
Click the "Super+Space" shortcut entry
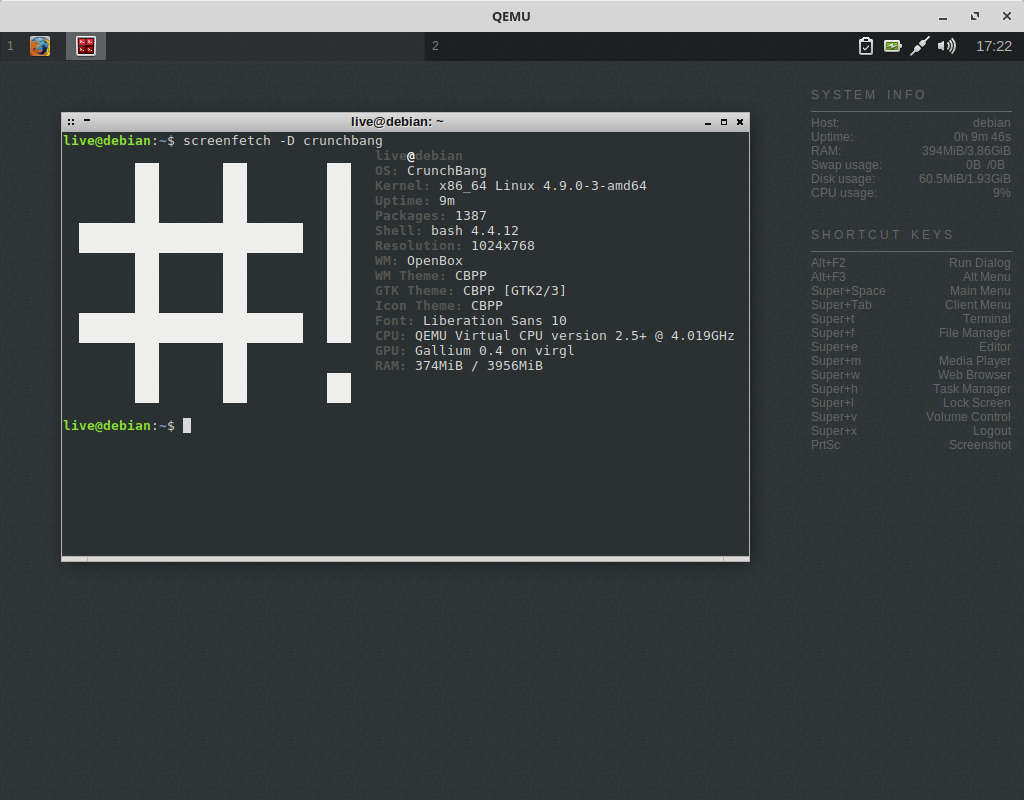[x=848, y=291]
